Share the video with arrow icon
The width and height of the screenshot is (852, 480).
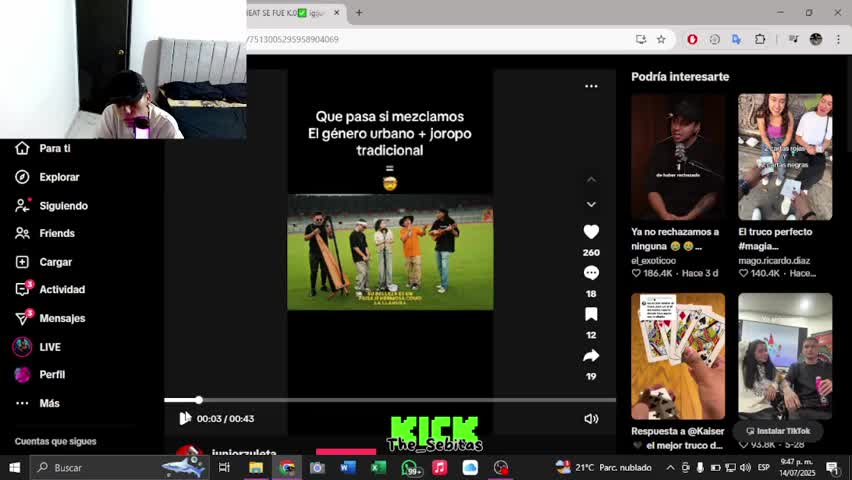pyautogui.click(x=591, y=356)
